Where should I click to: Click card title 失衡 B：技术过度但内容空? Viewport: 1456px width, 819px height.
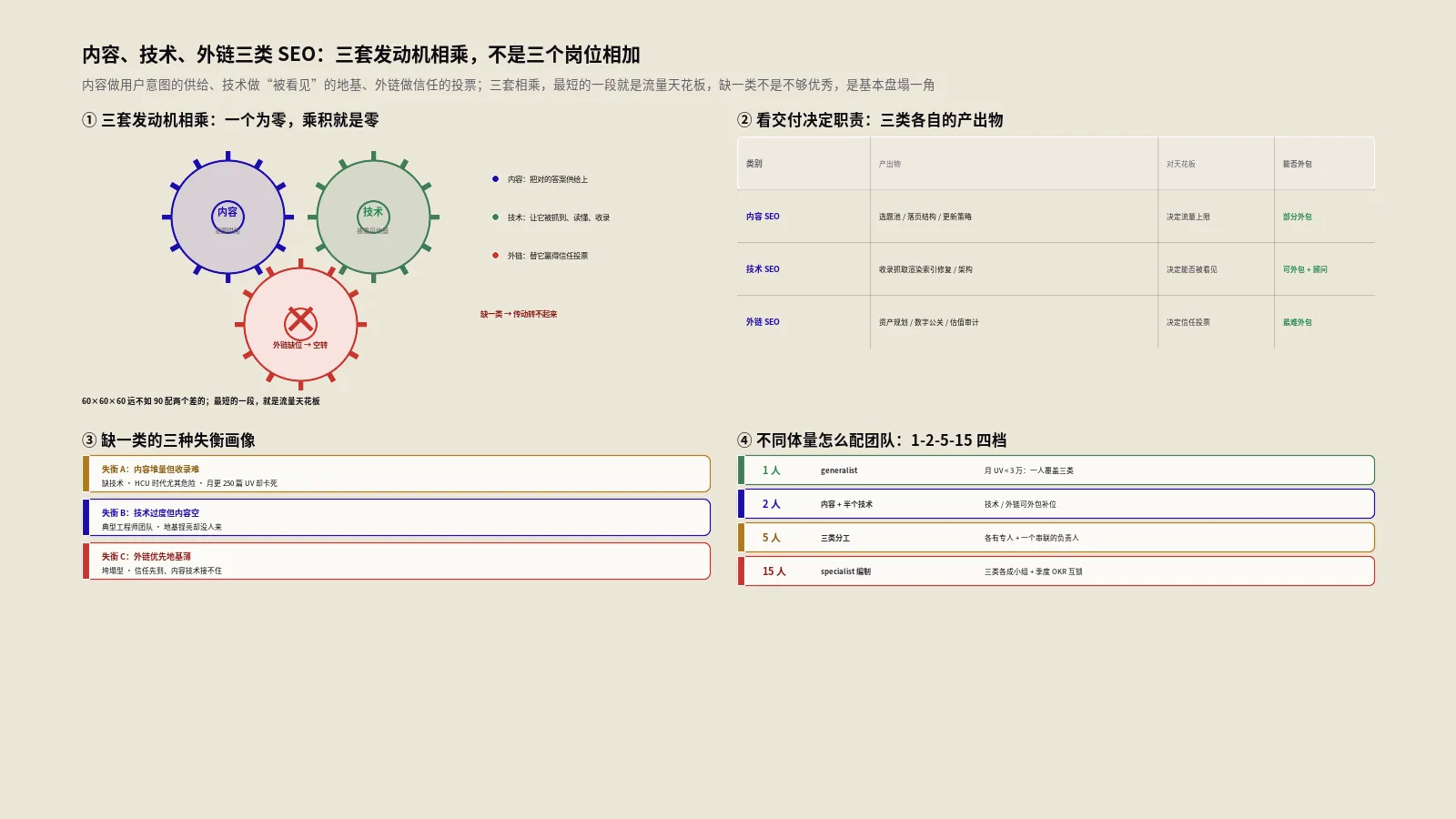150,513
